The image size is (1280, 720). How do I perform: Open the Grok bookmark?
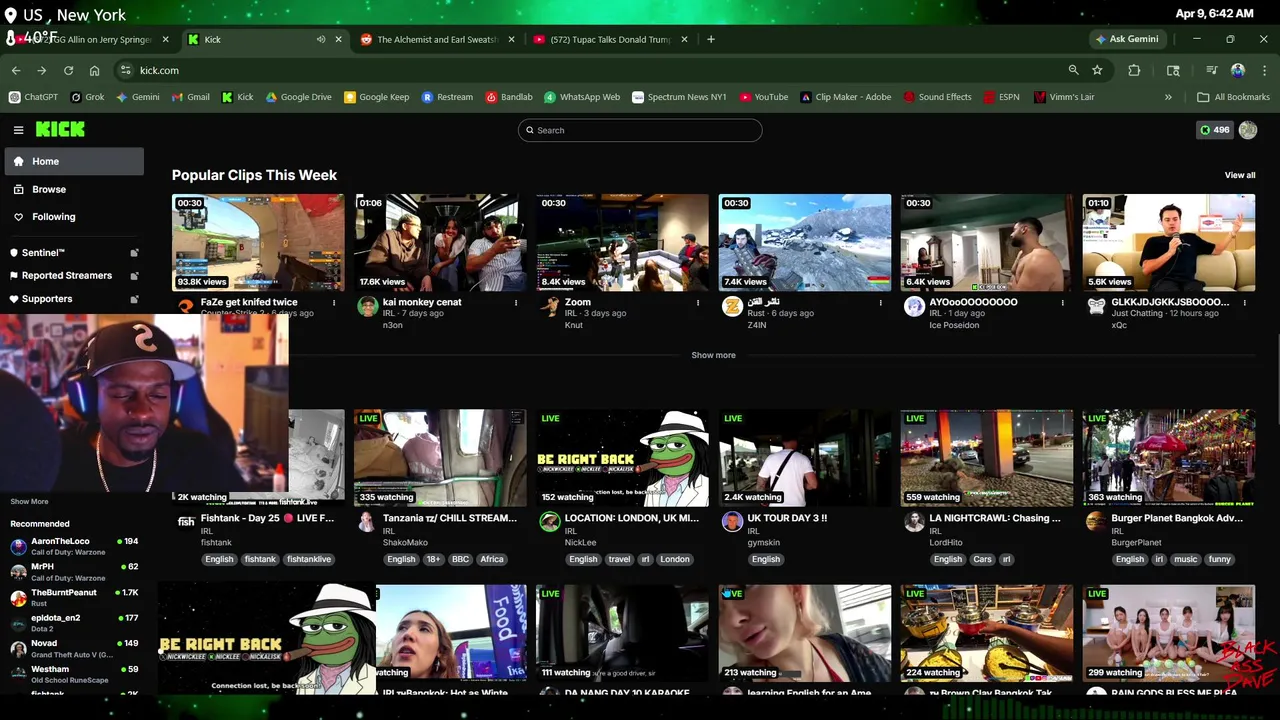pos(86,97)
